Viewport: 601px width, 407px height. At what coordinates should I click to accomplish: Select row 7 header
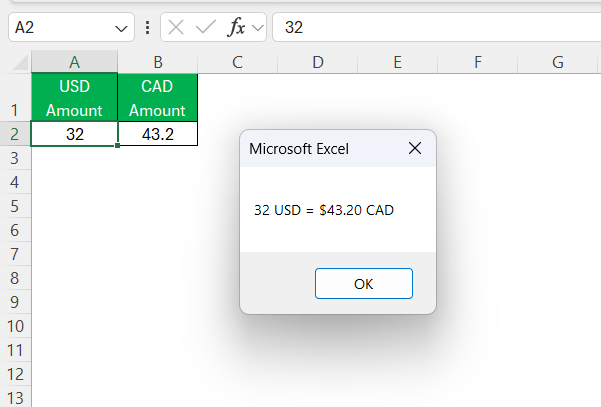pos(15,254)
